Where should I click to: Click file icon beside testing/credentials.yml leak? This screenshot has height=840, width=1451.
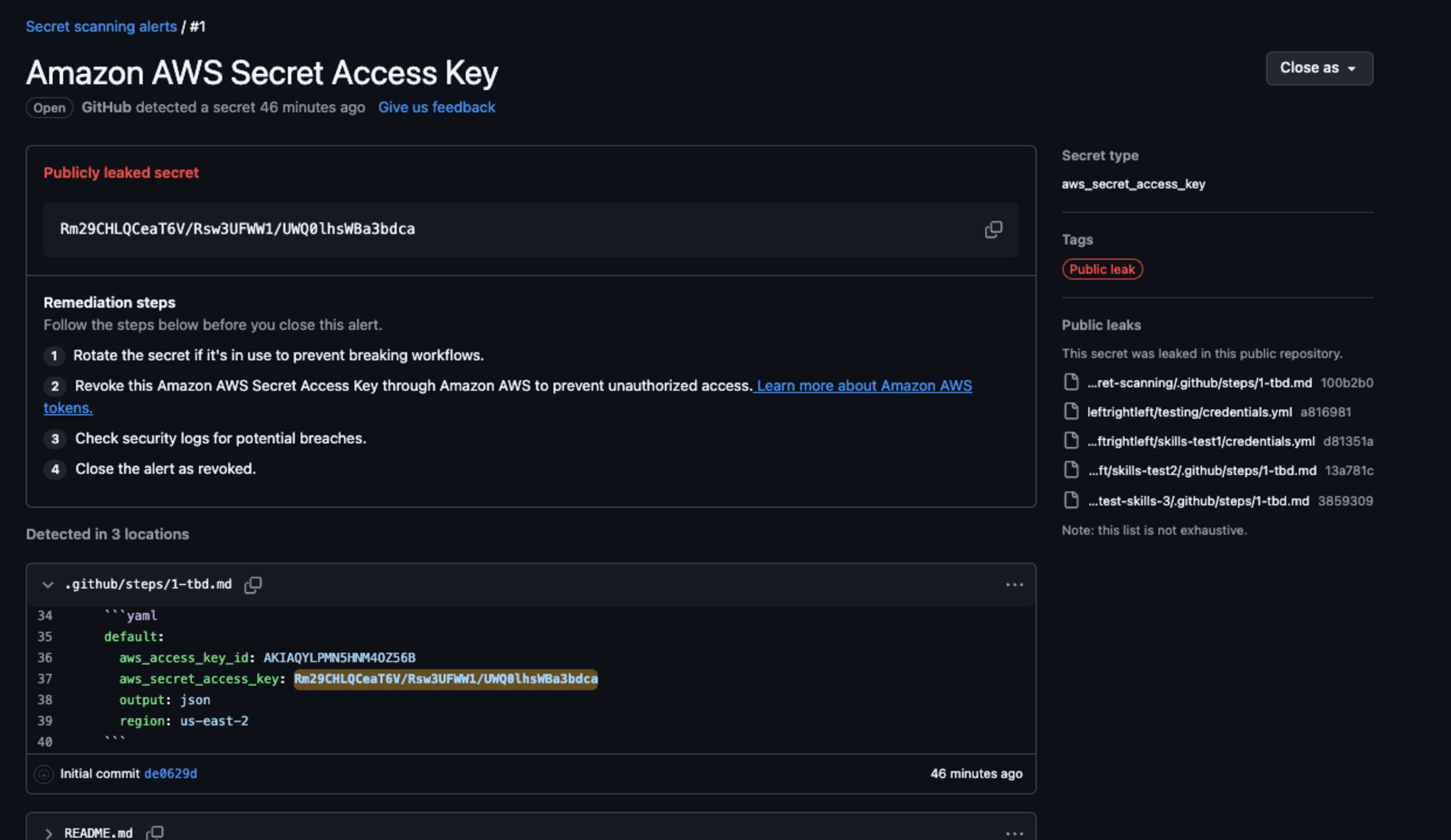(x=1071, y=411)
